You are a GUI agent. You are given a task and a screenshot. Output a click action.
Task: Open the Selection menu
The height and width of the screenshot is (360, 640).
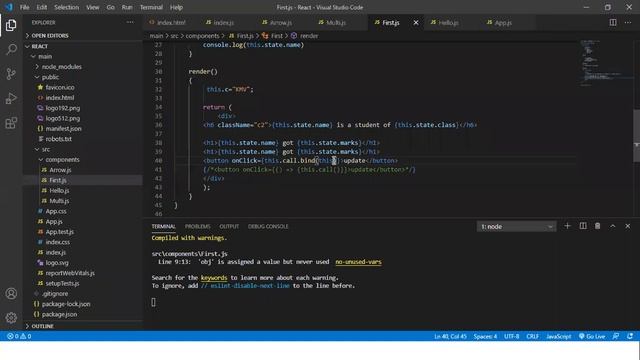67,7
